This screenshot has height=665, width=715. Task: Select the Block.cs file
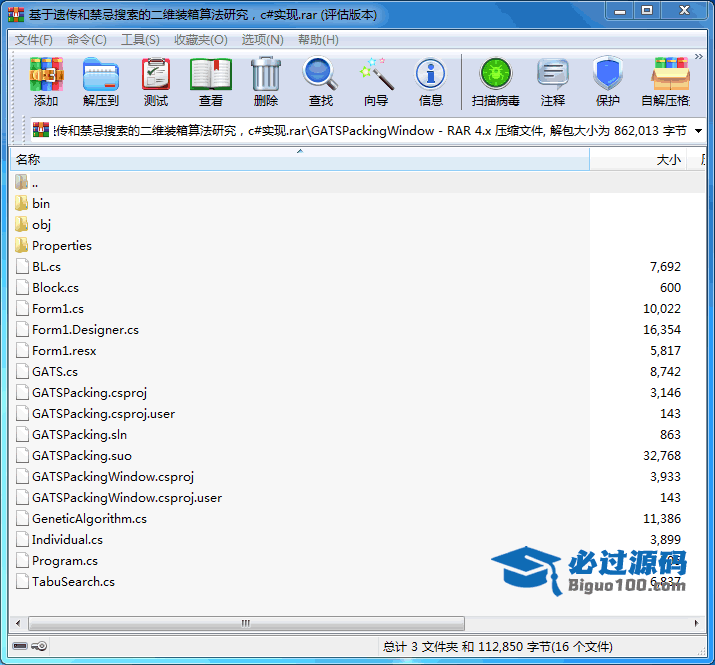tap(47, 287)
